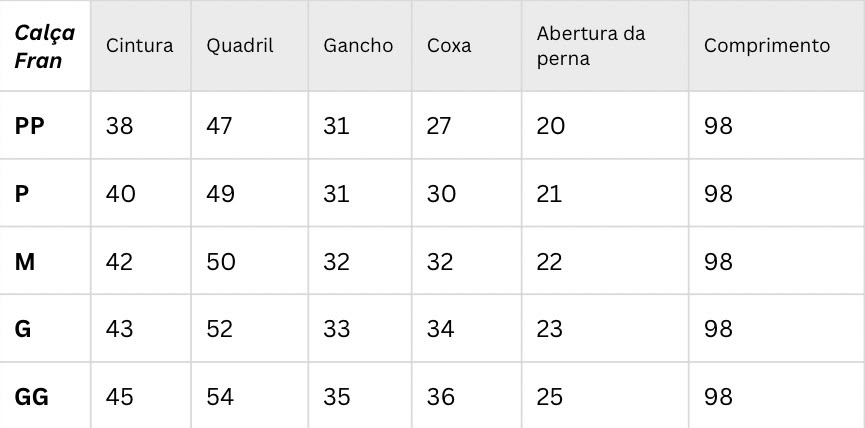Click the M size row label
Viewport: 865px width, 428px height.
click(25, 262)
